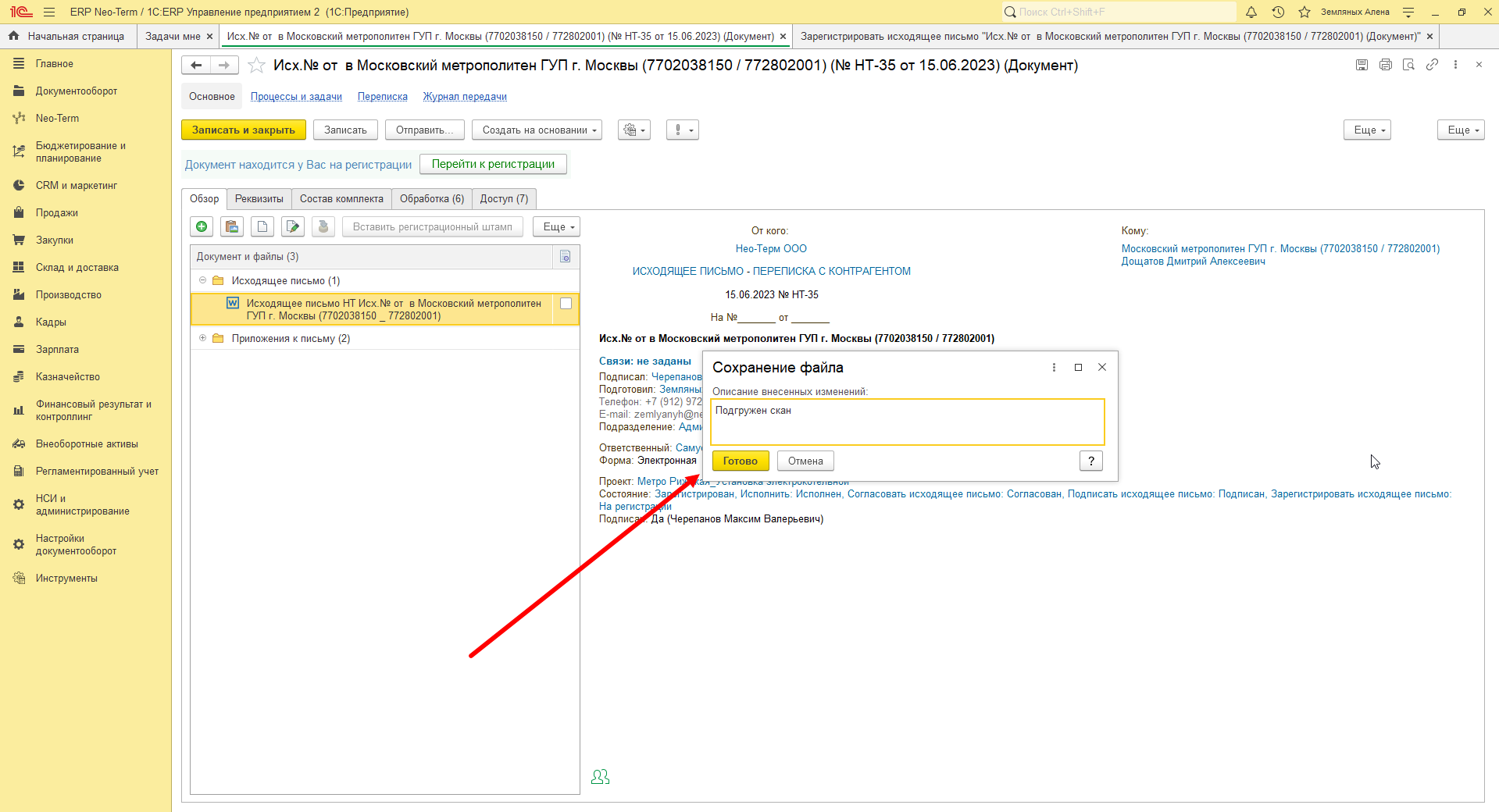Click the star to favorite this document
Image resolution: width=1499 pixels, height=812 pixels.
coord(256,66)
